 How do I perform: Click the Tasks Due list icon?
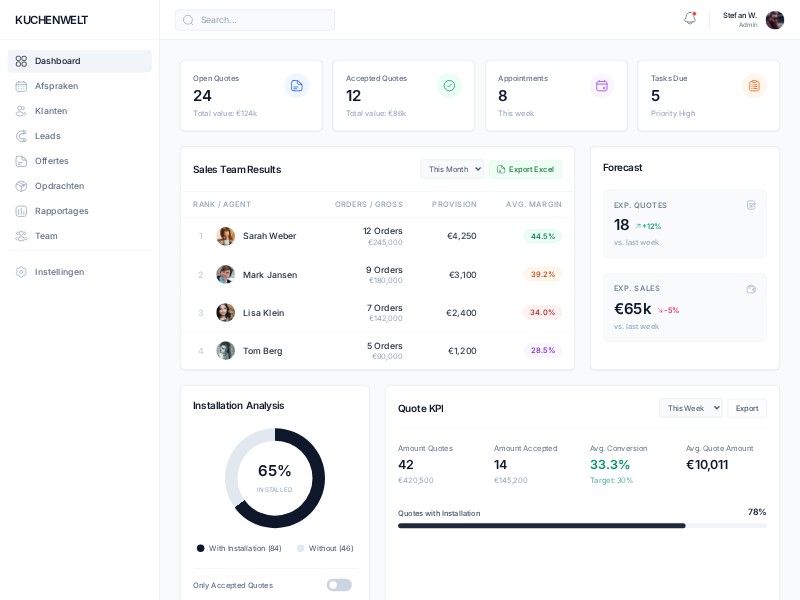[754, 86]
